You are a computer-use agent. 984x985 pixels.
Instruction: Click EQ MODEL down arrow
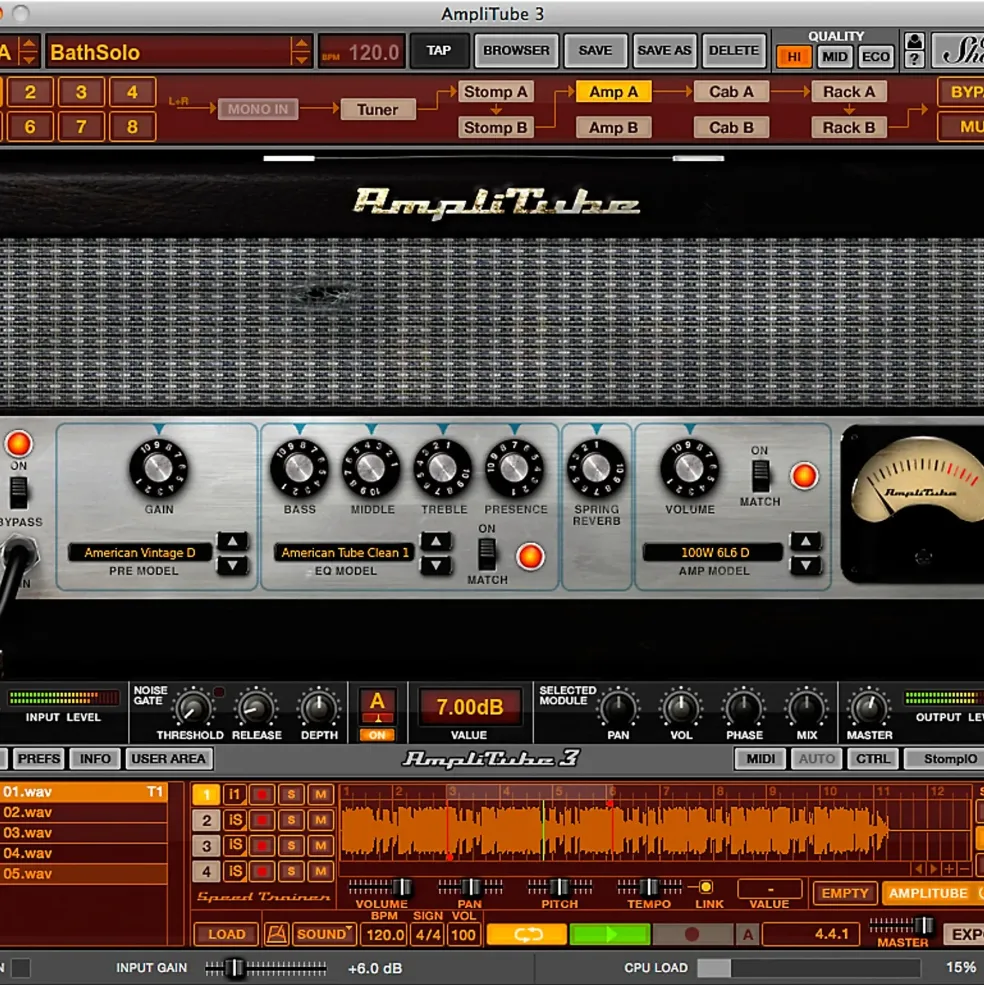(x=436, y=565)
